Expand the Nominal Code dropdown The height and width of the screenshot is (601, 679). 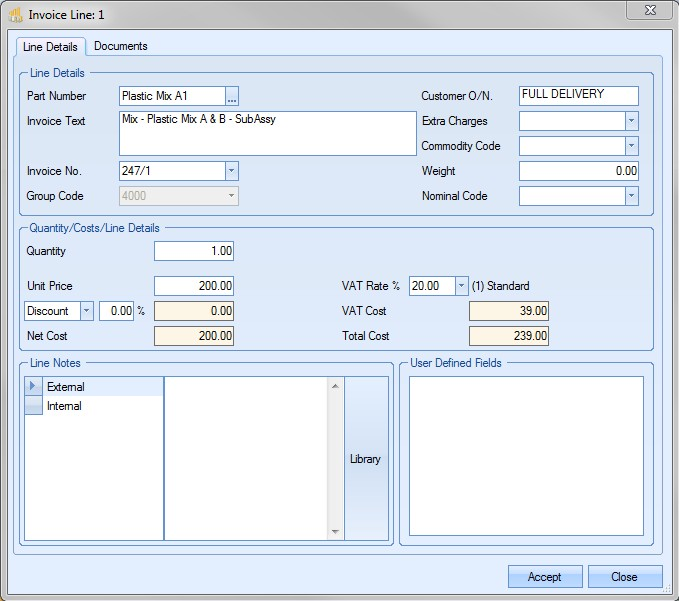(x=631, y=196)
